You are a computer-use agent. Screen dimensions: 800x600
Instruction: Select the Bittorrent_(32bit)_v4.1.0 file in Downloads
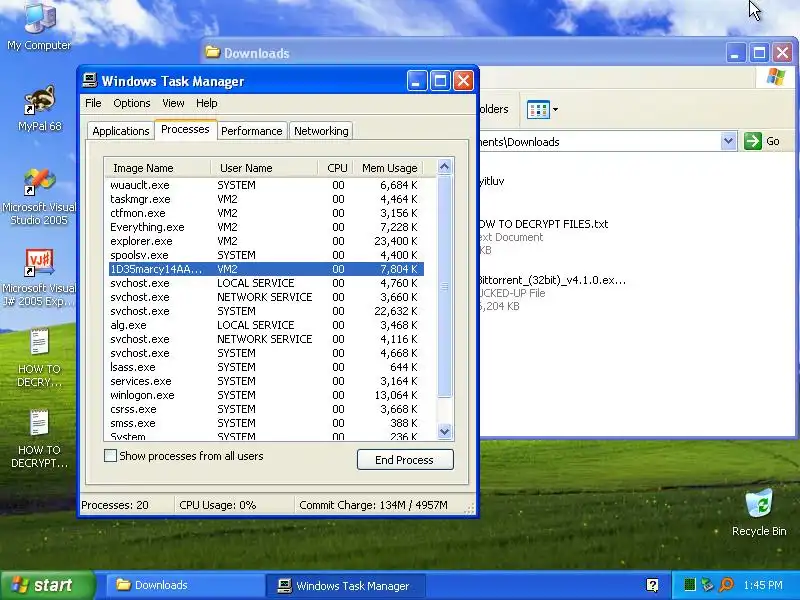click(552, 293)
